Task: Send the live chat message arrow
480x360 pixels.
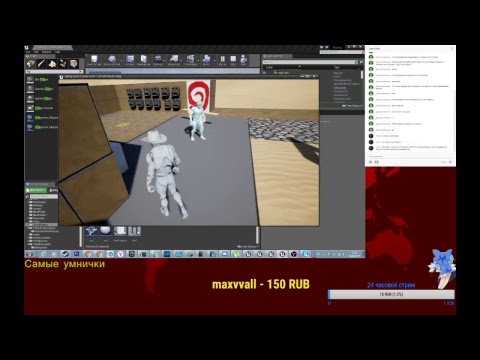Action: (450, 162)
